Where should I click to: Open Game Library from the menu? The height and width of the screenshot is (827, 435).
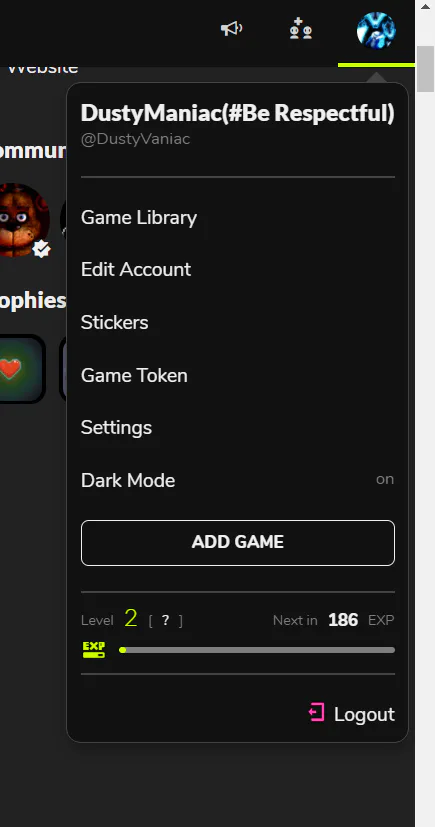click(x=139, y=217)
